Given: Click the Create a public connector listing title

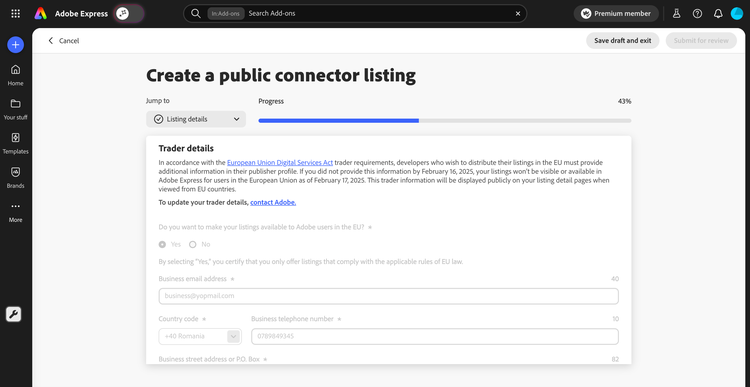Looking at the screenshot, I should click(x=281, y=76).
